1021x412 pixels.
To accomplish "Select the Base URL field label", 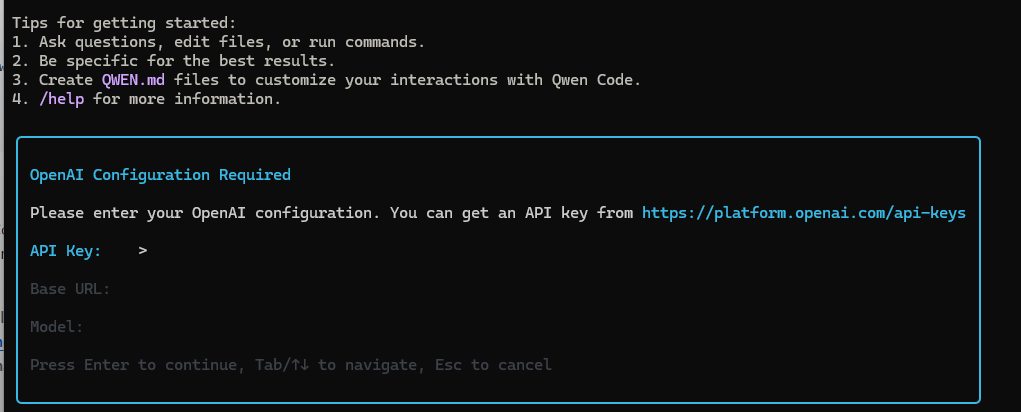I will tap(70, 289).
